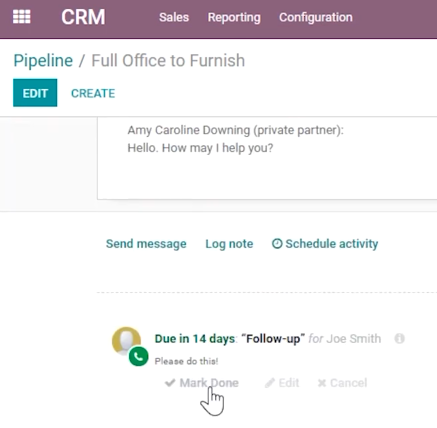Viewport: 437px width, 428px height.
Task: Open the Sales menu
Action: (174, 17)
